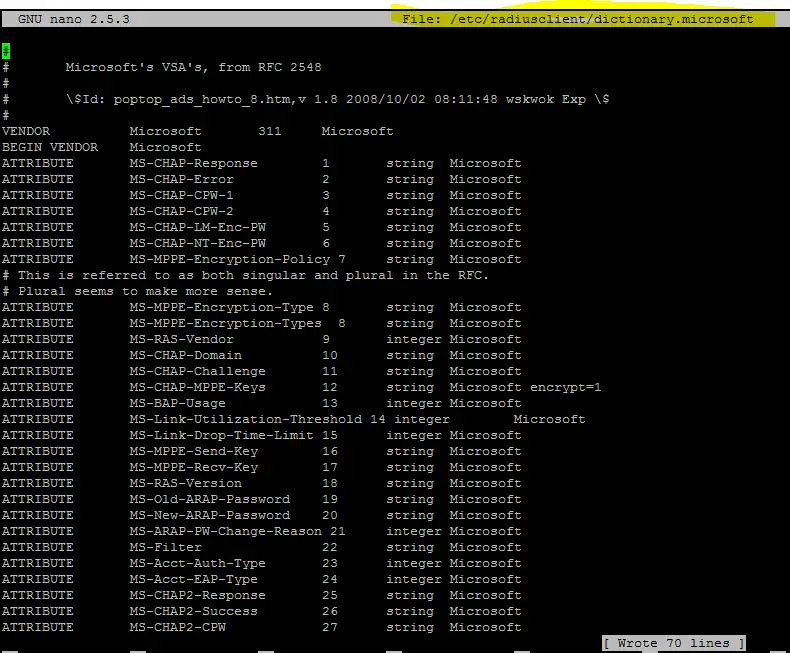Click on MS-CHAP-CPW-2 text
The height and width of the screenshot is (653, 790).
[181, 211]
